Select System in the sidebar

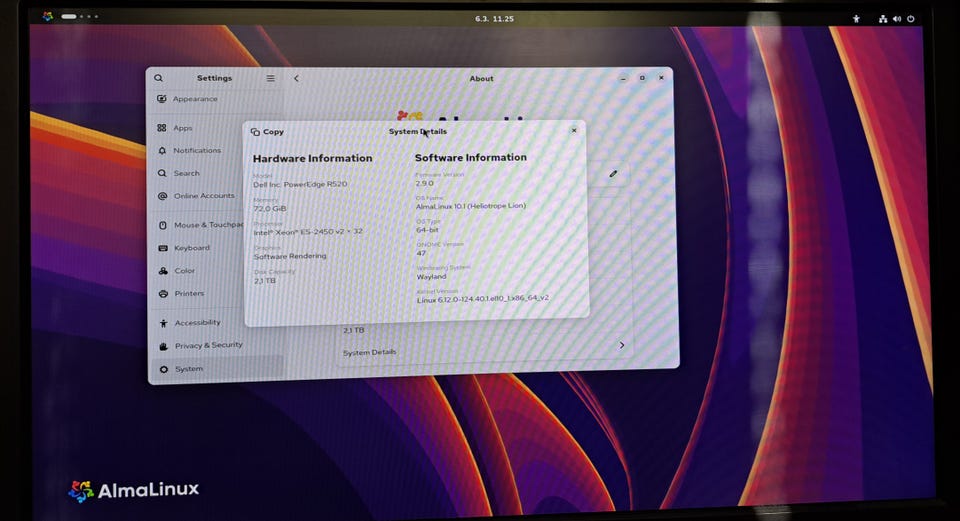(217, 369)
